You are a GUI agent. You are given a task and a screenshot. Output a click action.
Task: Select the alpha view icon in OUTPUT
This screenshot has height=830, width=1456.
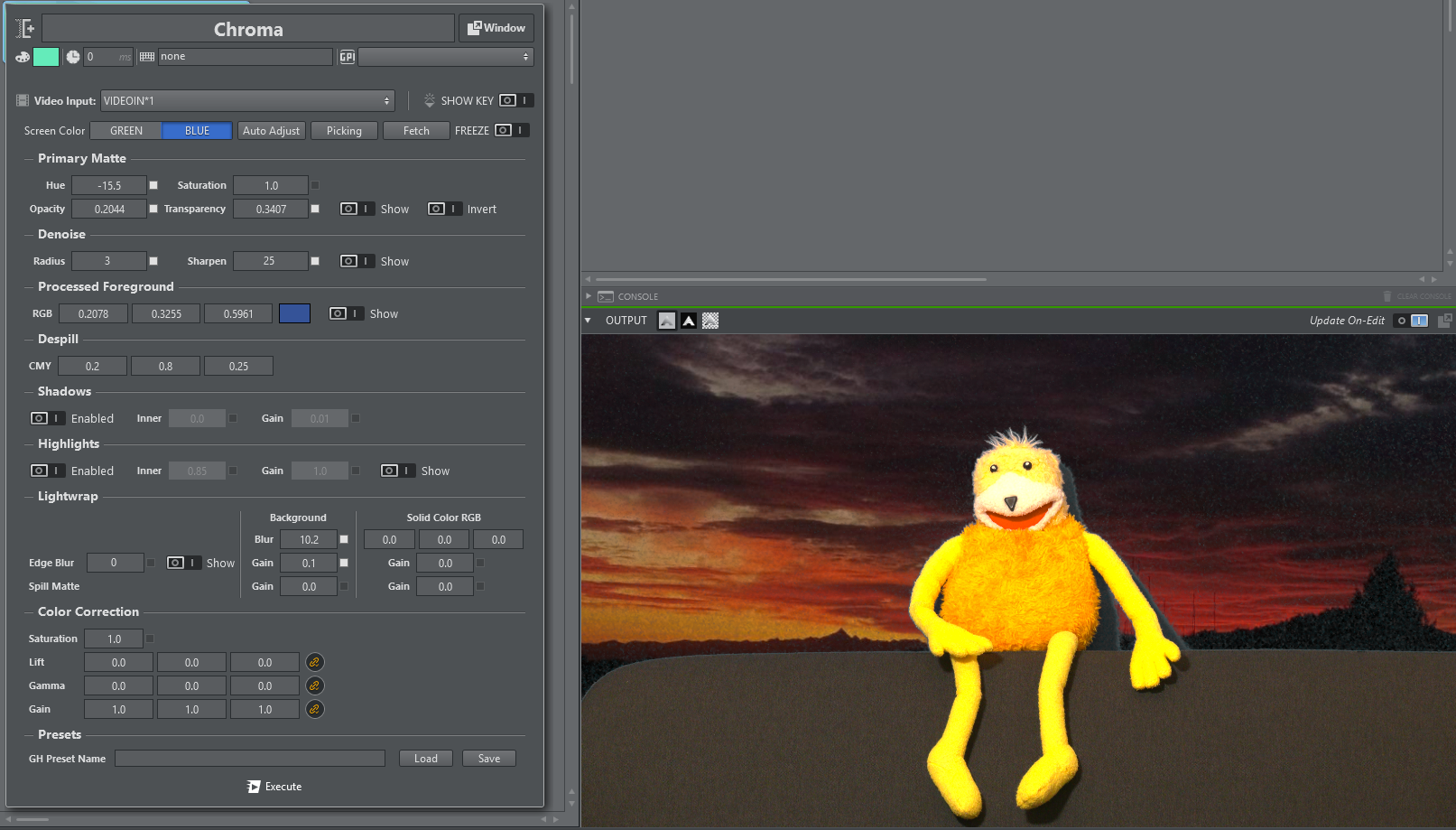click(689, 321)
